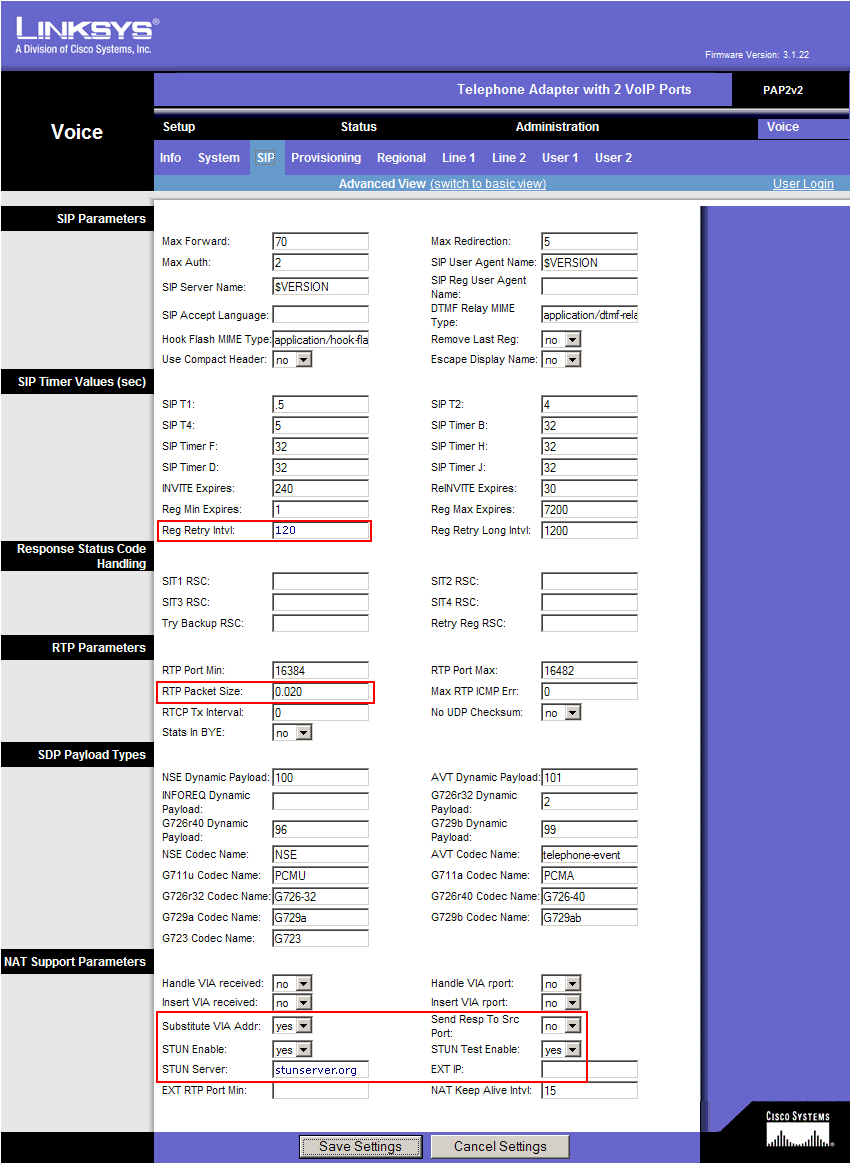Open the Setup menu
This screenshot has width=851, height=1164.
pos(179,127)
